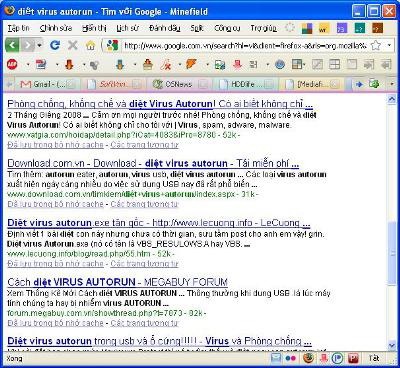Close the OSNews tab
The height and width of the screenshot is (368, 400).
point(203,85)
